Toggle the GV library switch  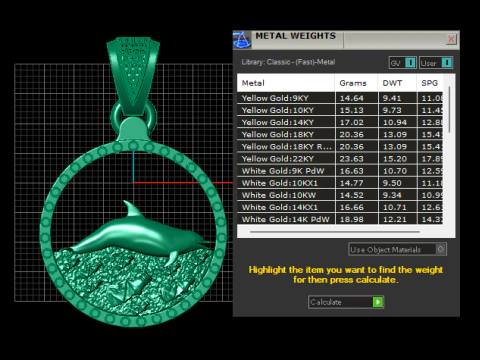(x=402, y=63)
